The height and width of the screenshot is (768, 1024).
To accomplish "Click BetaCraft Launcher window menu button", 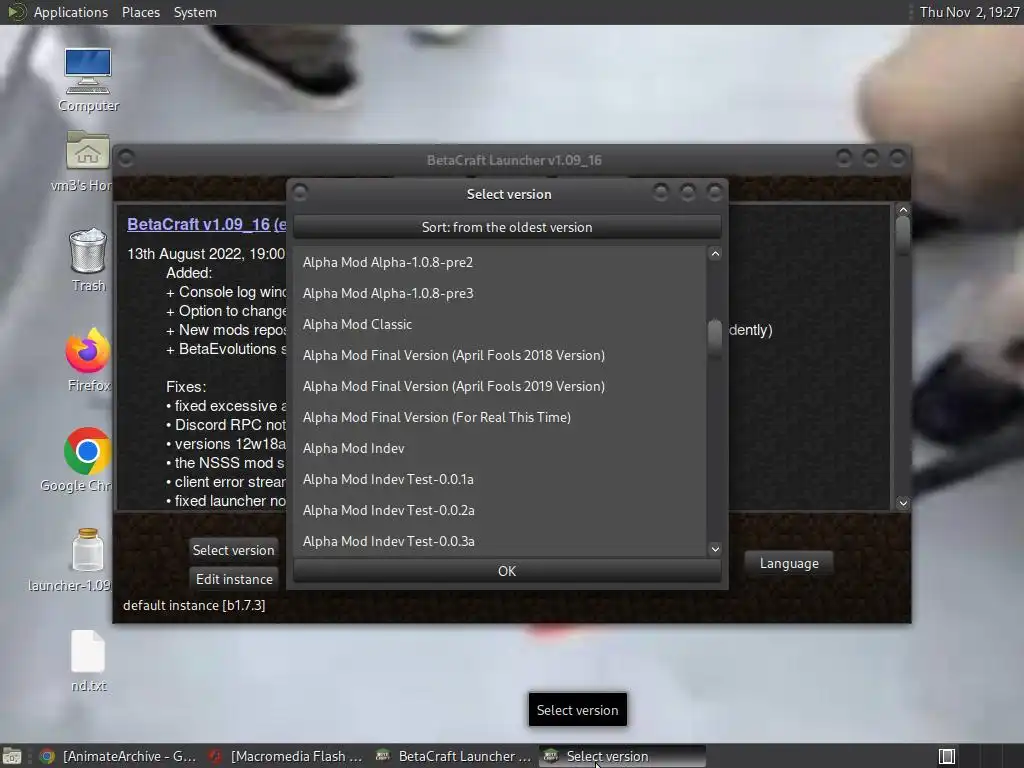I will click(x=126, y=159).
